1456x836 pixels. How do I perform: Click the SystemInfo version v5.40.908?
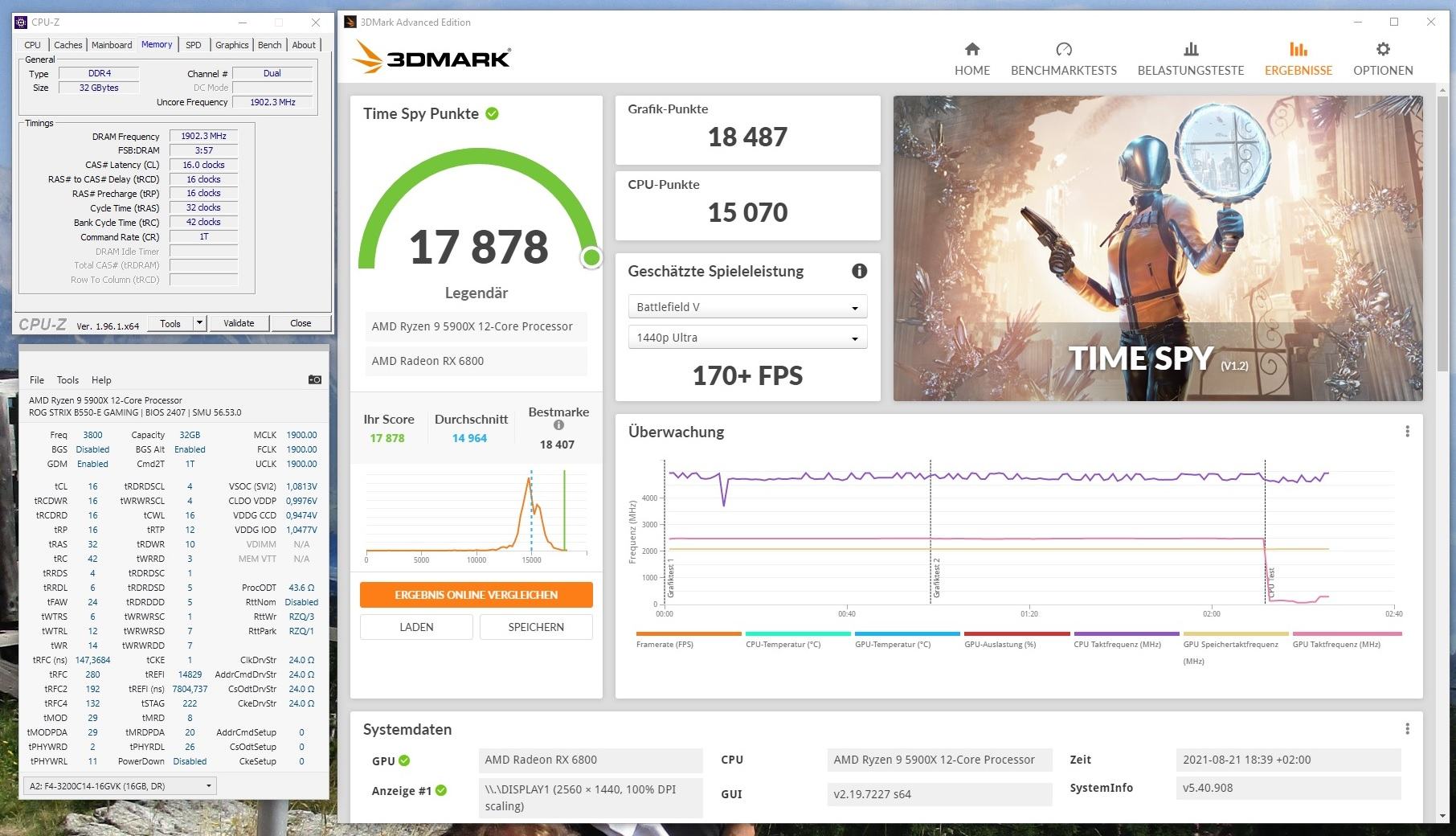point(1288,788)
